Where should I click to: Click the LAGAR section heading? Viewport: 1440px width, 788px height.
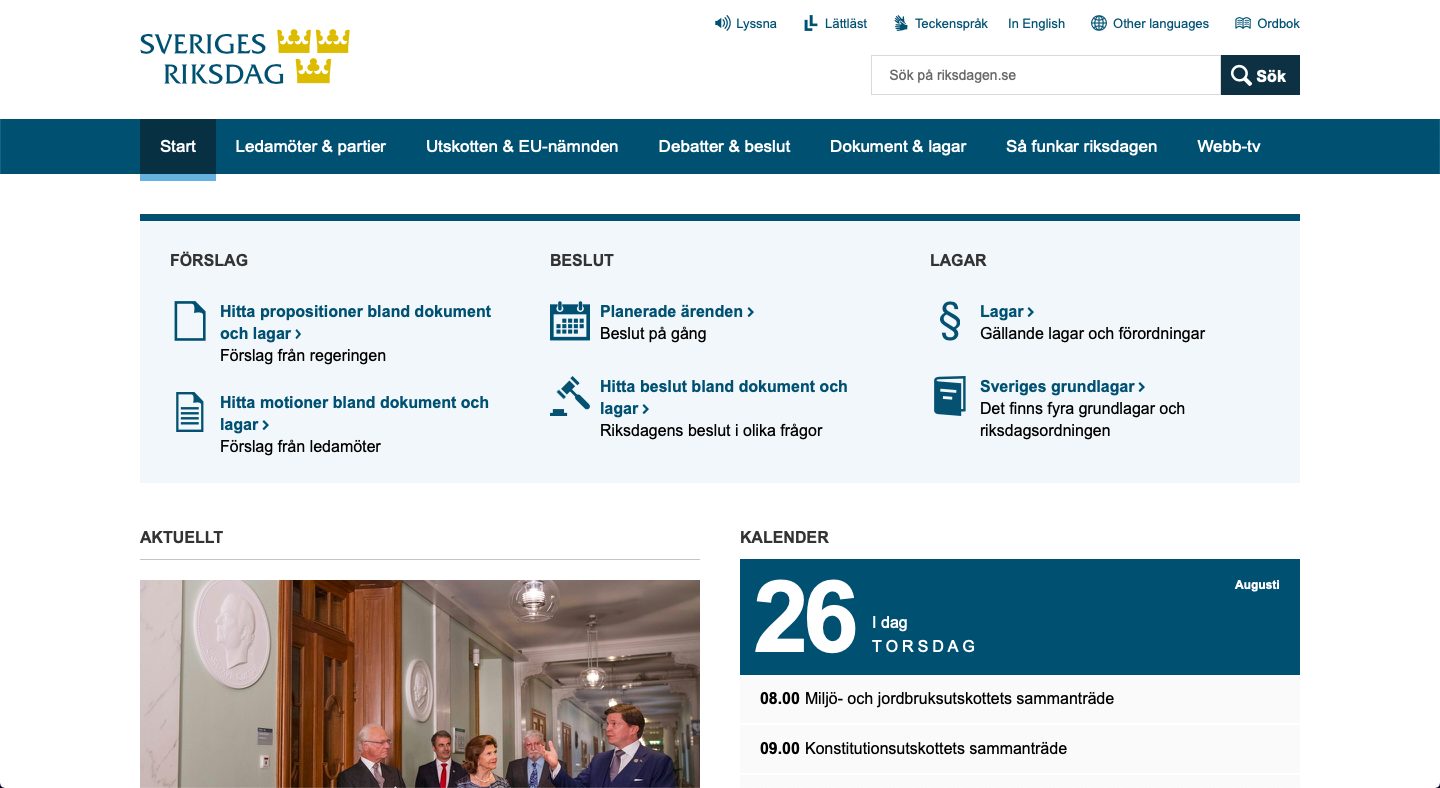pos(958,260)
